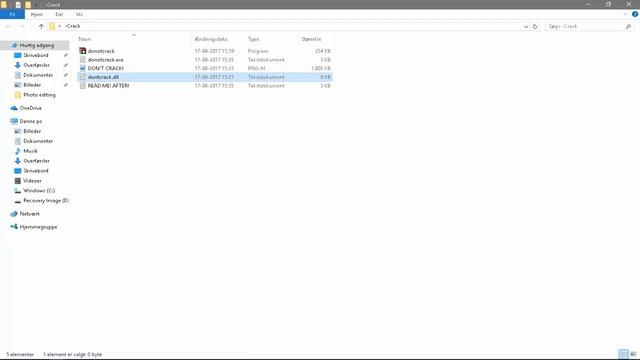640x360 pixels.
Task: Click the search magnifier icon
Action: tap(628, 27)
